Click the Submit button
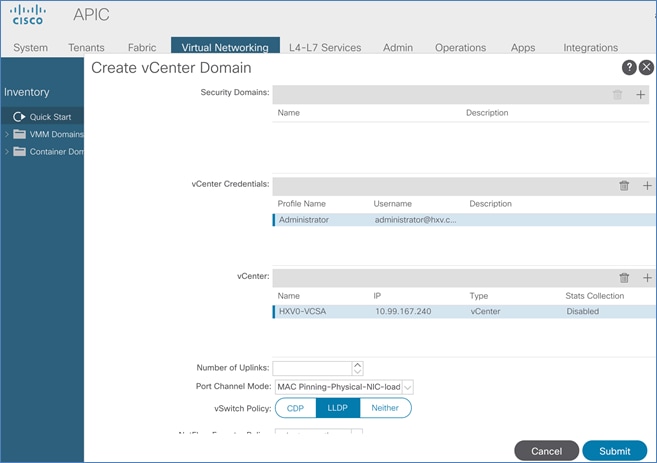The image size is (657, 463). click(614, 451)
